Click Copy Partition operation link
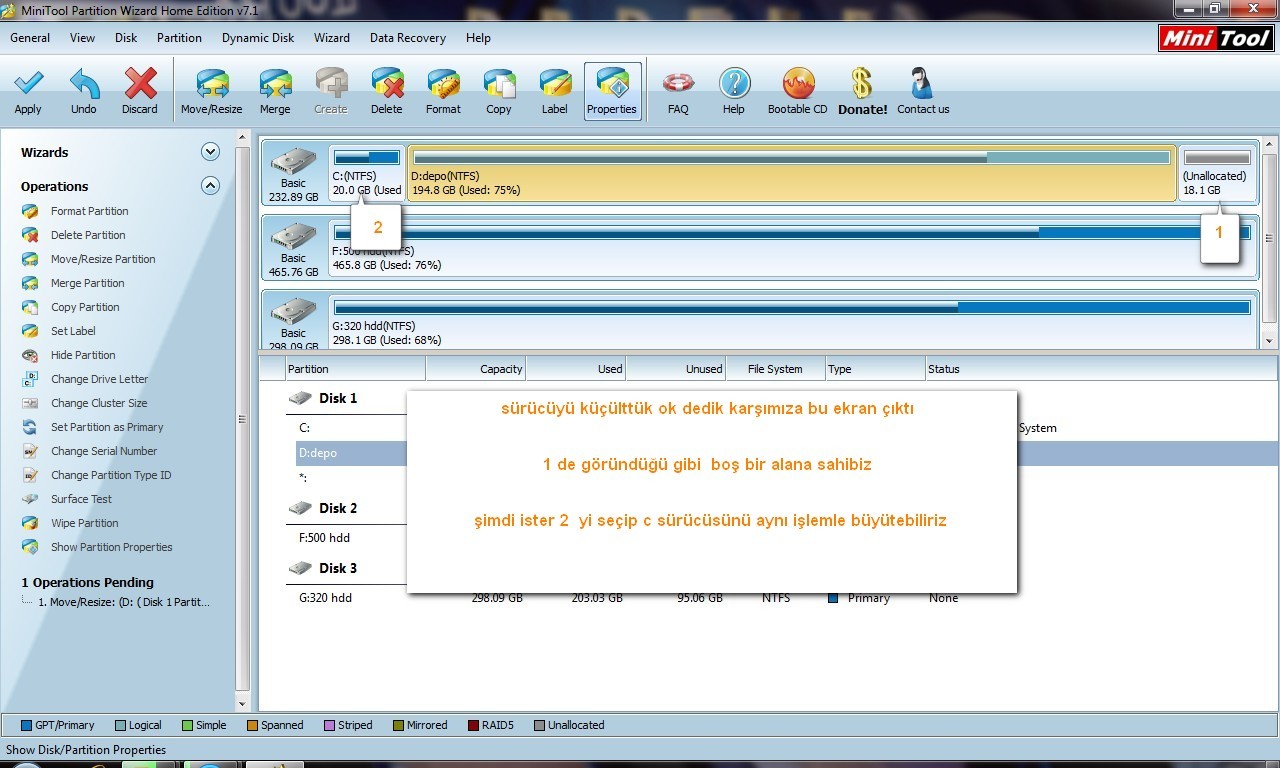This screenshot has height=768, width=1280. (x=85, y=307)
